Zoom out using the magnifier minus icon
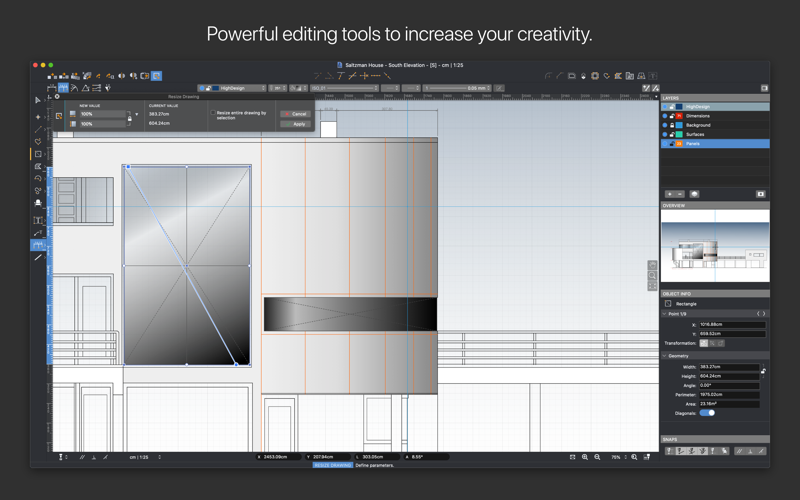Viewport: 800px width, 500px height. pyautogui.click(x=597, y=457)
